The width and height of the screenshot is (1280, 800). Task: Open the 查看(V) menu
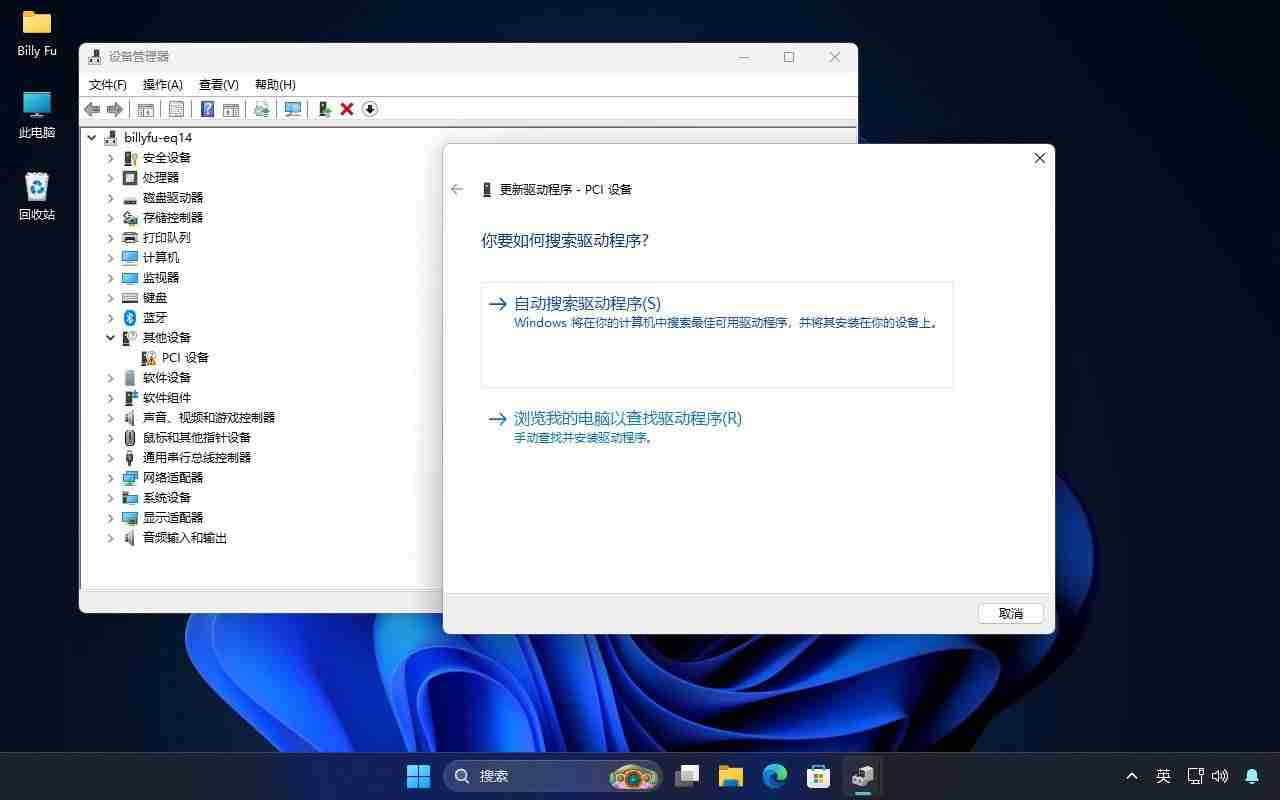point(217,84)
